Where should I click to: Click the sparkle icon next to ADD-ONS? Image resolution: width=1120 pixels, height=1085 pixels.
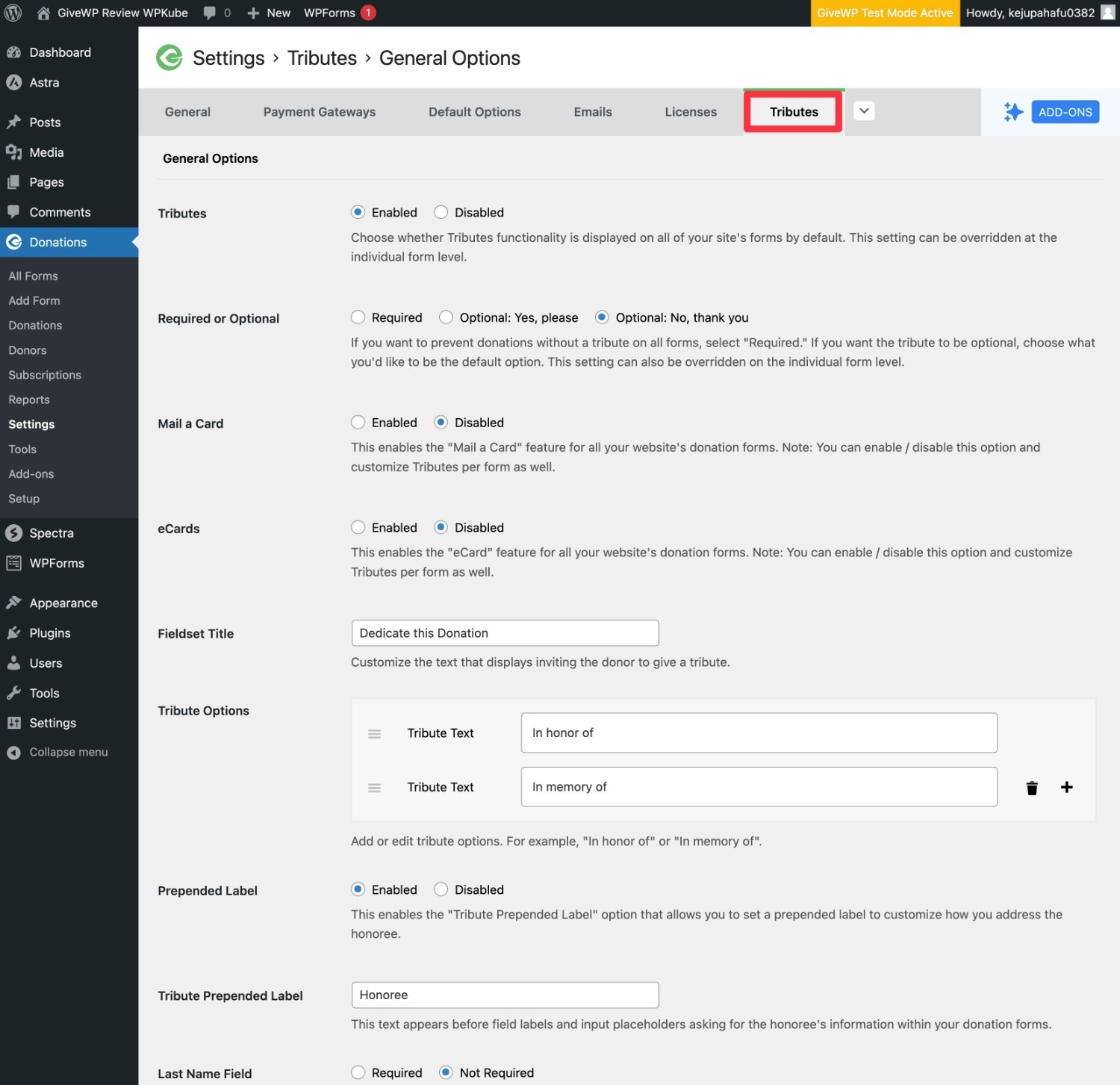tap(1013, 112)
